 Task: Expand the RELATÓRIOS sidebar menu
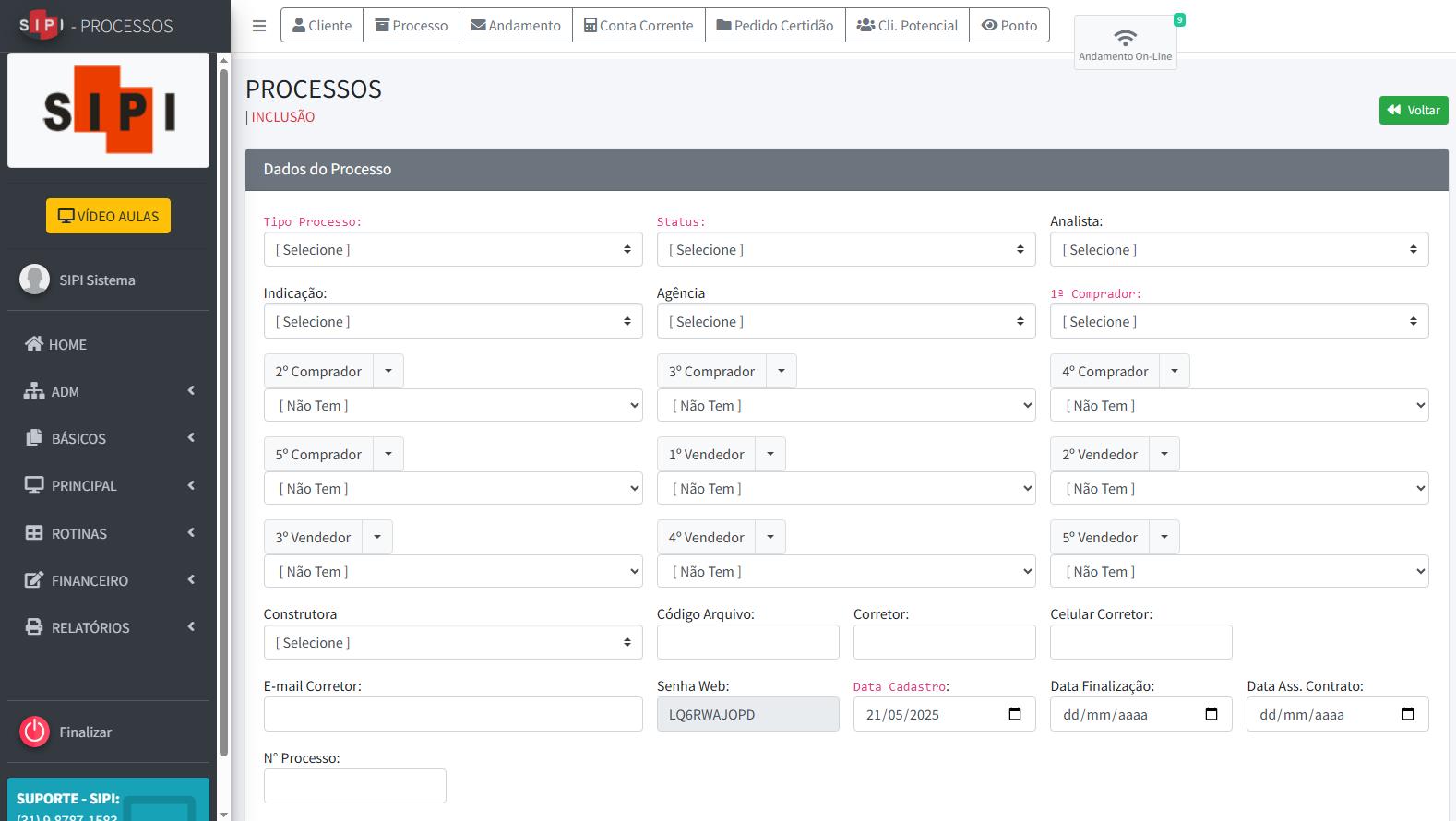pyautogui.click(x=108, y=627)
